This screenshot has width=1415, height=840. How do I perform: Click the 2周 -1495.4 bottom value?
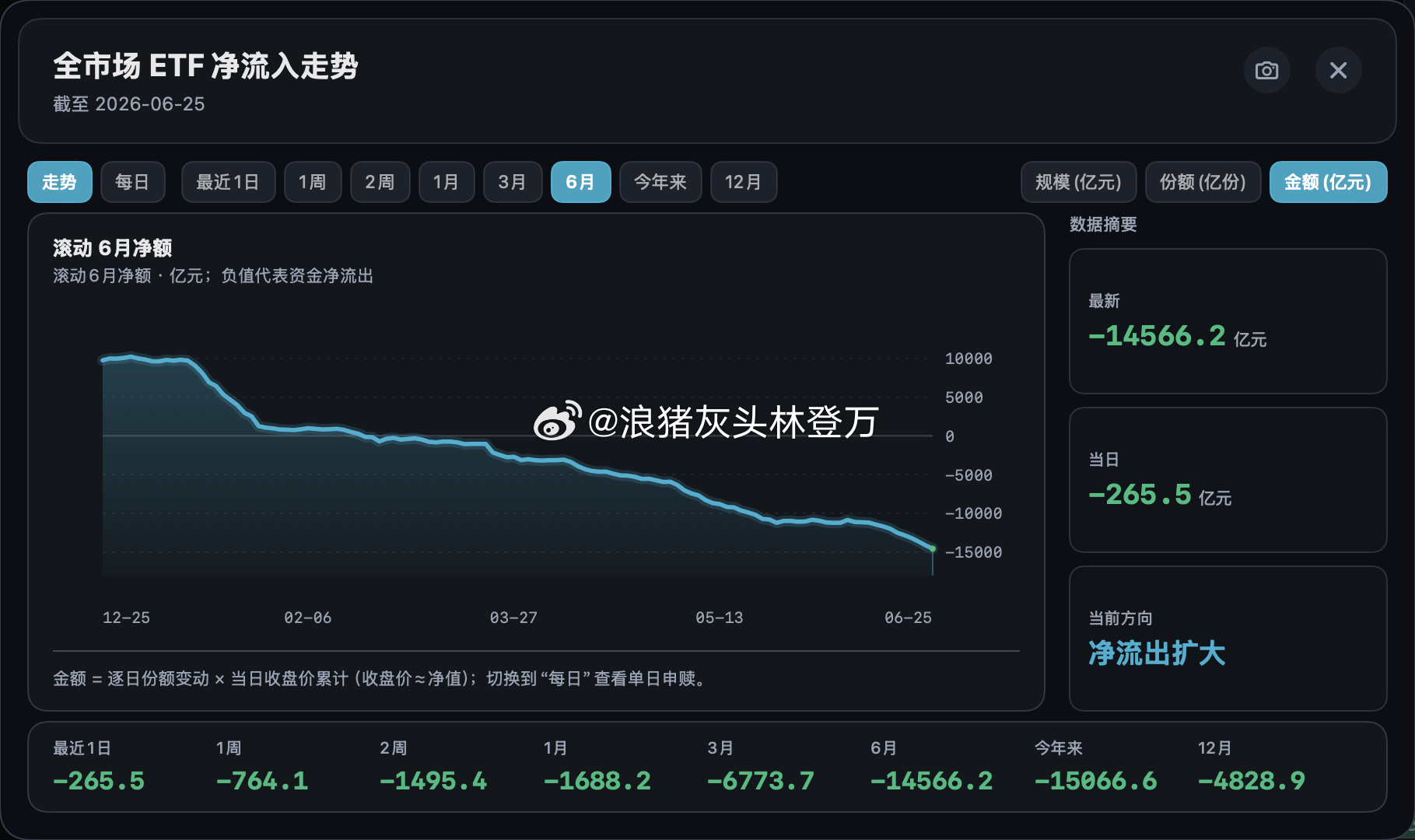pyautogui.click(x=433, y=781)
